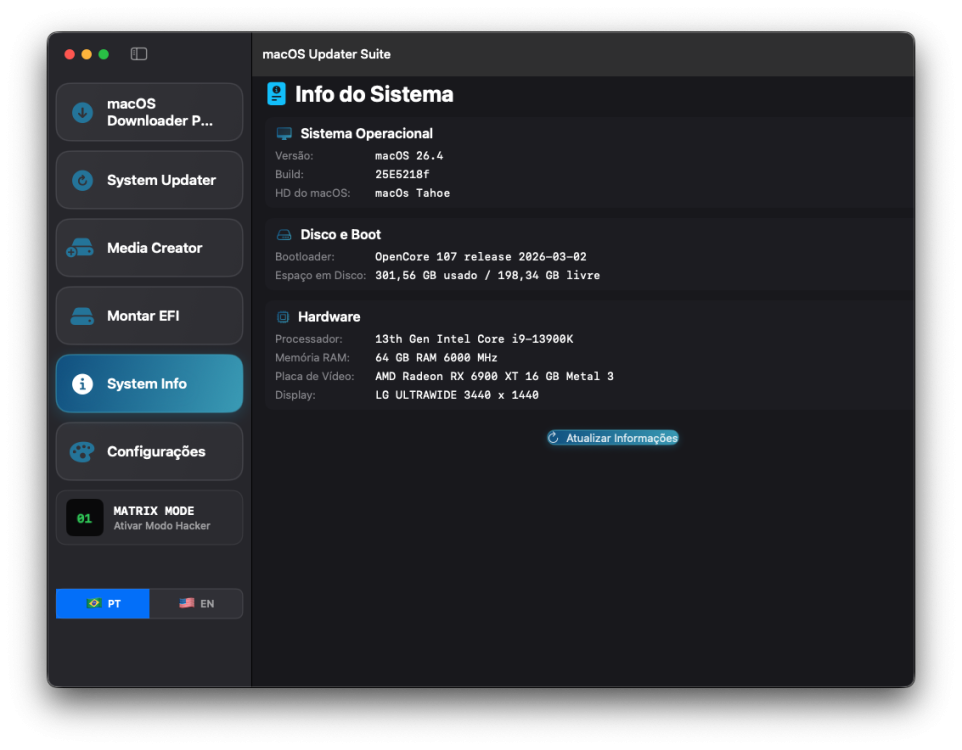Click the Info do Sistema heading
The height and width of the screenshot is (750, 962).
(x=374, y=94)
